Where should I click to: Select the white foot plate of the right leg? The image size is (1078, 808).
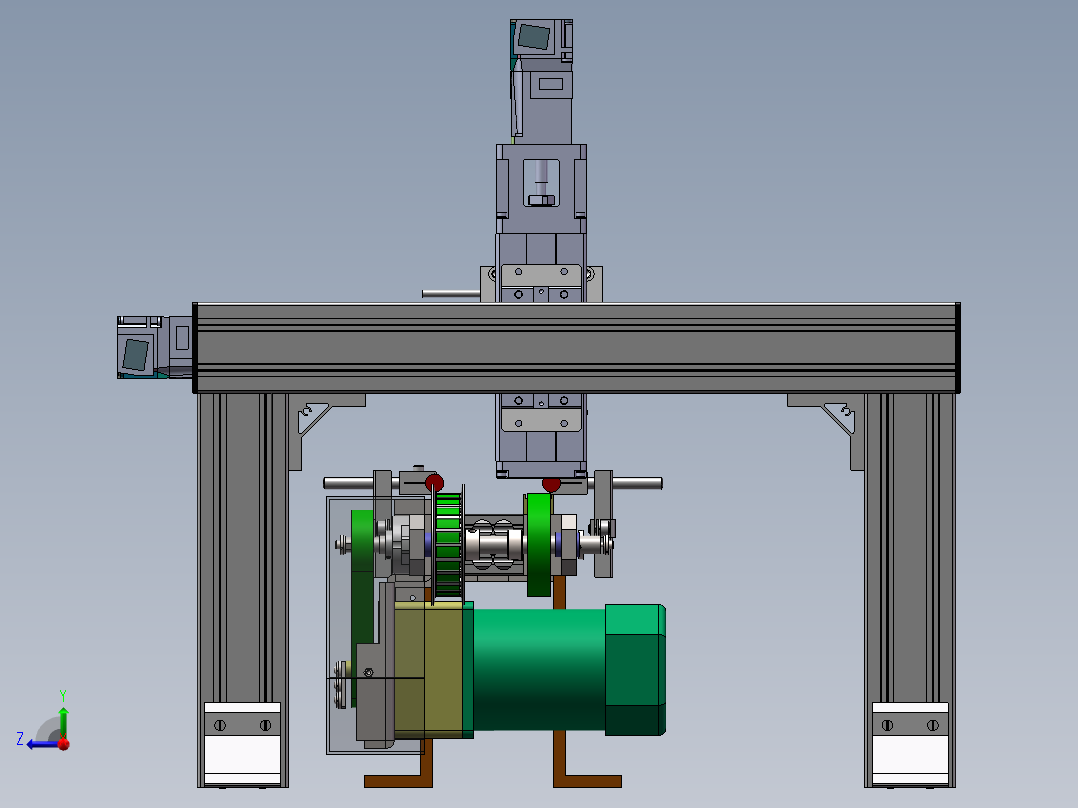tap(910, 745)
